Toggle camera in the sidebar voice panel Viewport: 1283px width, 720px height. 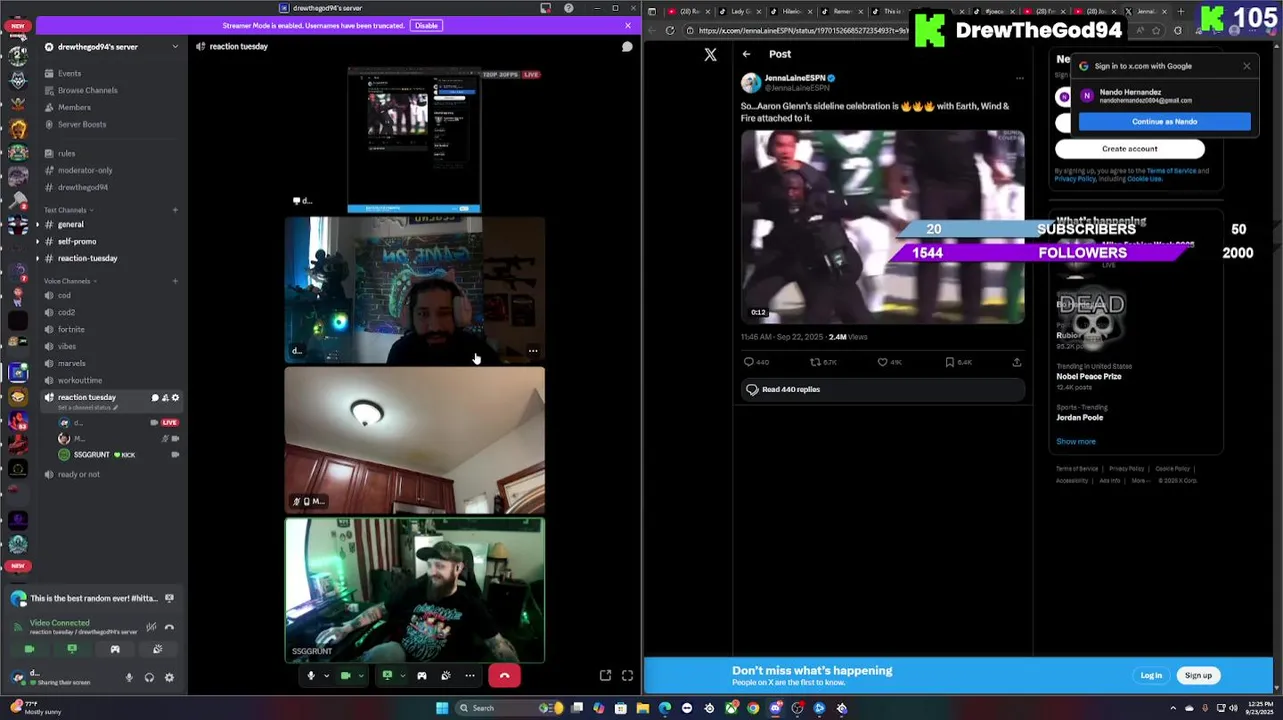pyautogui.click(x=29, y=649)
